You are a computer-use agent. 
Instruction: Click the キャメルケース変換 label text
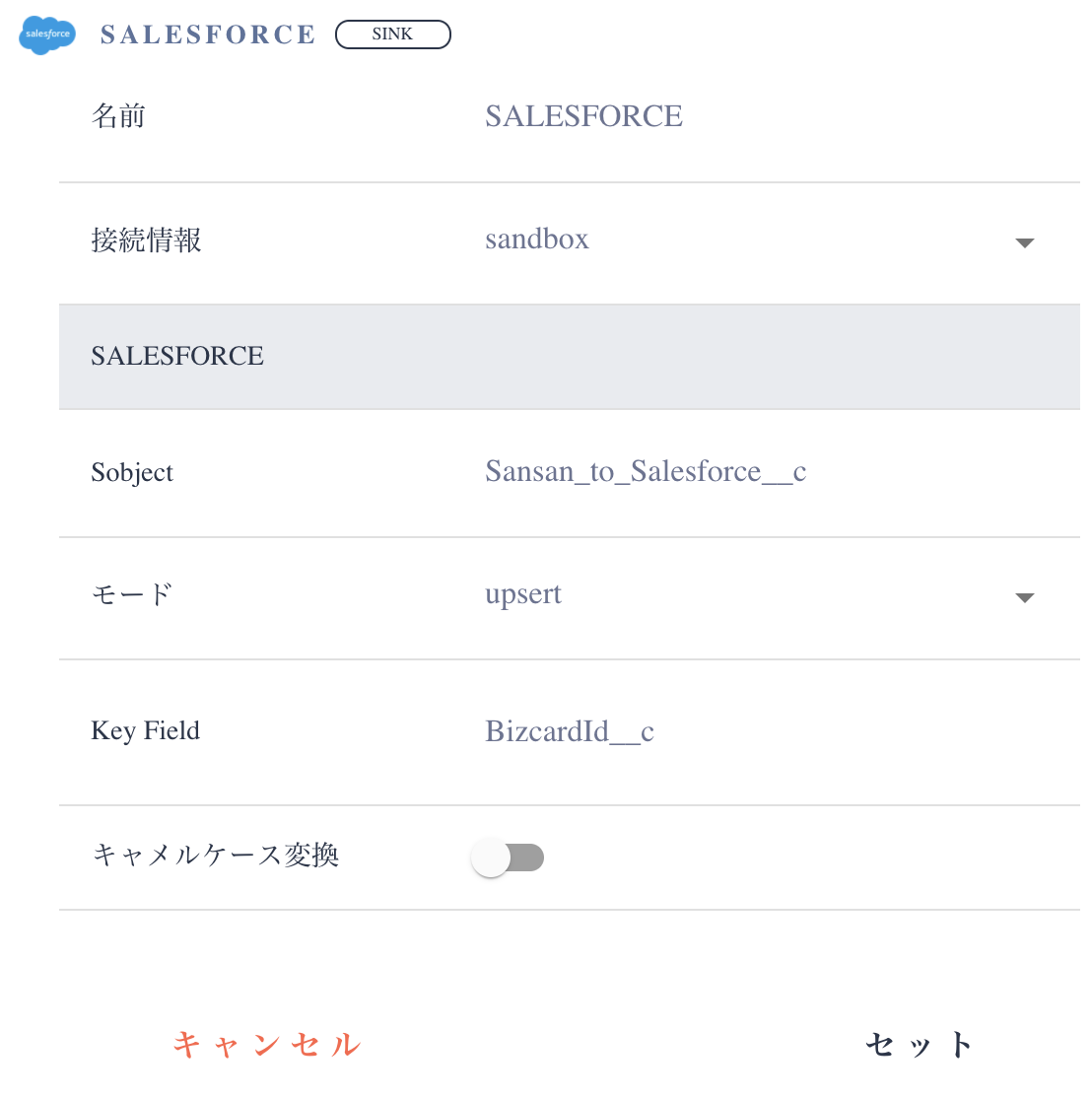[216, 855]
